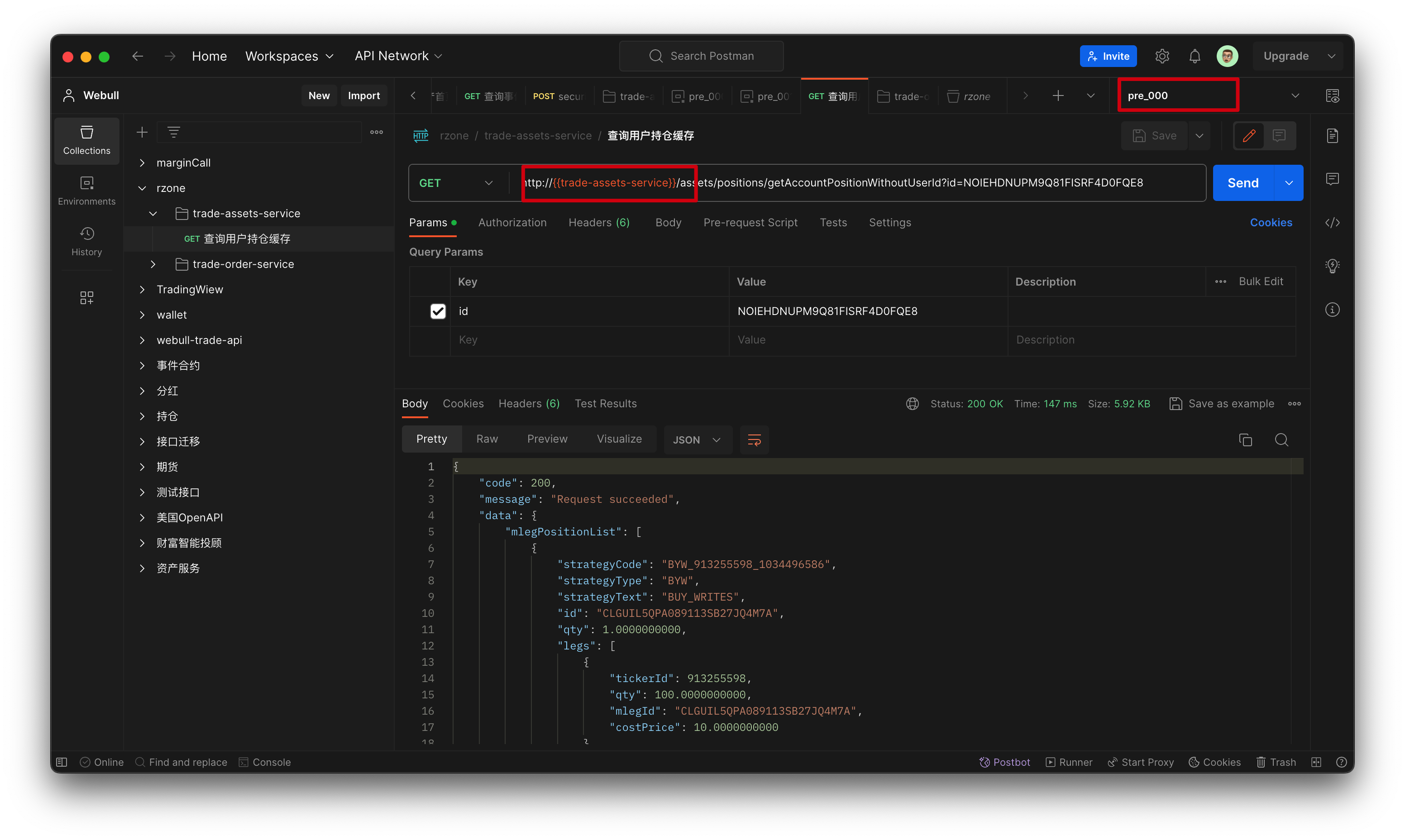Image resolution: width=1405 pixels, height=840 pixels.
Task: Toggle response line wrap icon
Action: tap(755, 440)
